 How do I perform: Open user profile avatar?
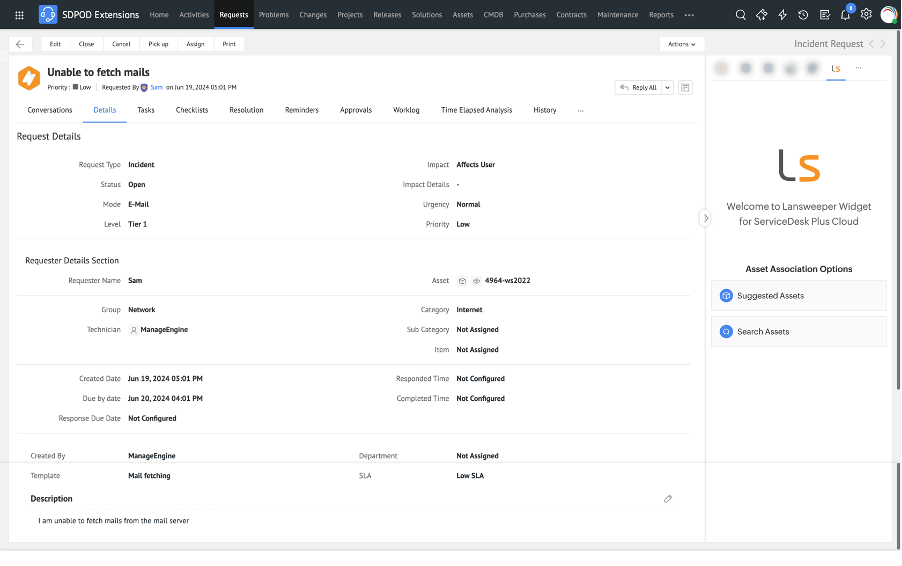(889, 14)
